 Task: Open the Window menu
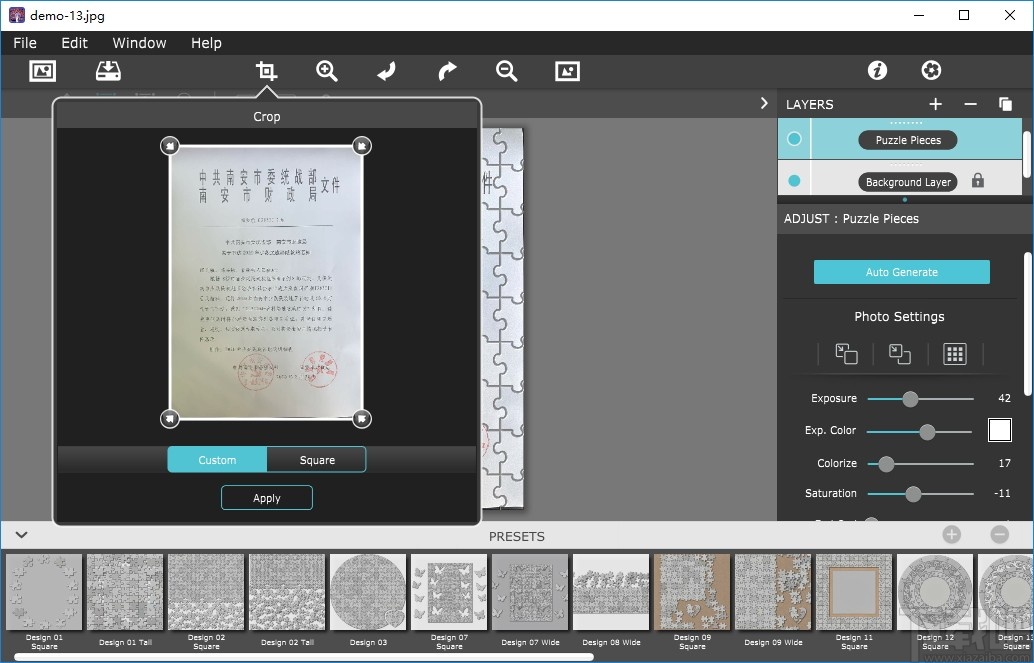point(139,43)
